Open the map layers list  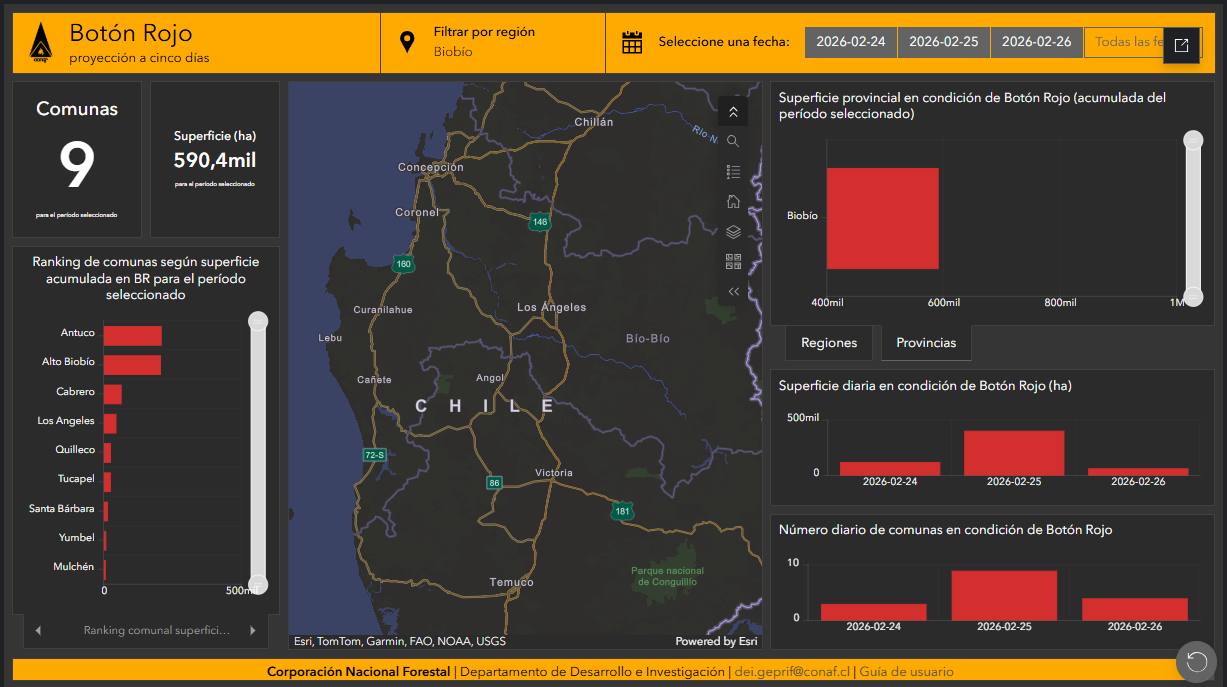click(x=733, y=232)
